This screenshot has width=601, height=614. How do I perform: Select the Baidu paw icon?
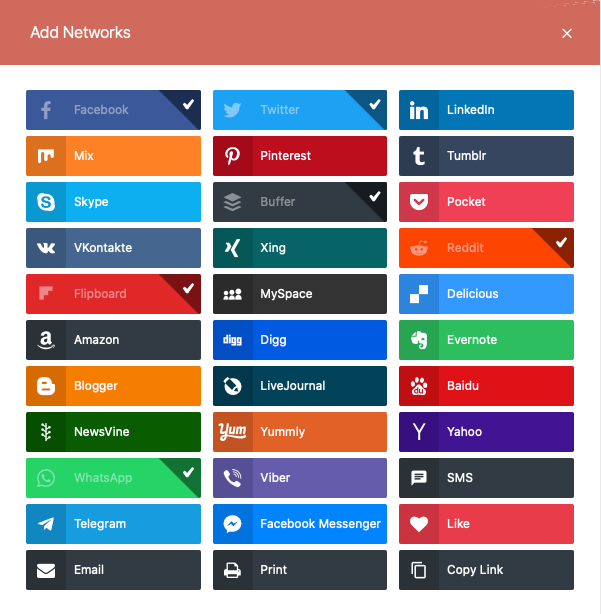(419, 386)
